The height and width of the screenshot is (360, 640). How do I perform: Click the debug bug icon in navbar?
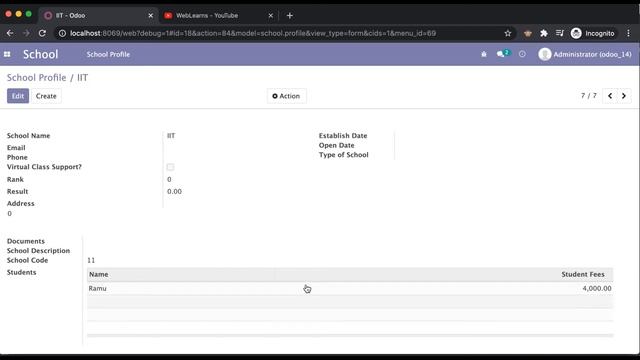(484, 54)
